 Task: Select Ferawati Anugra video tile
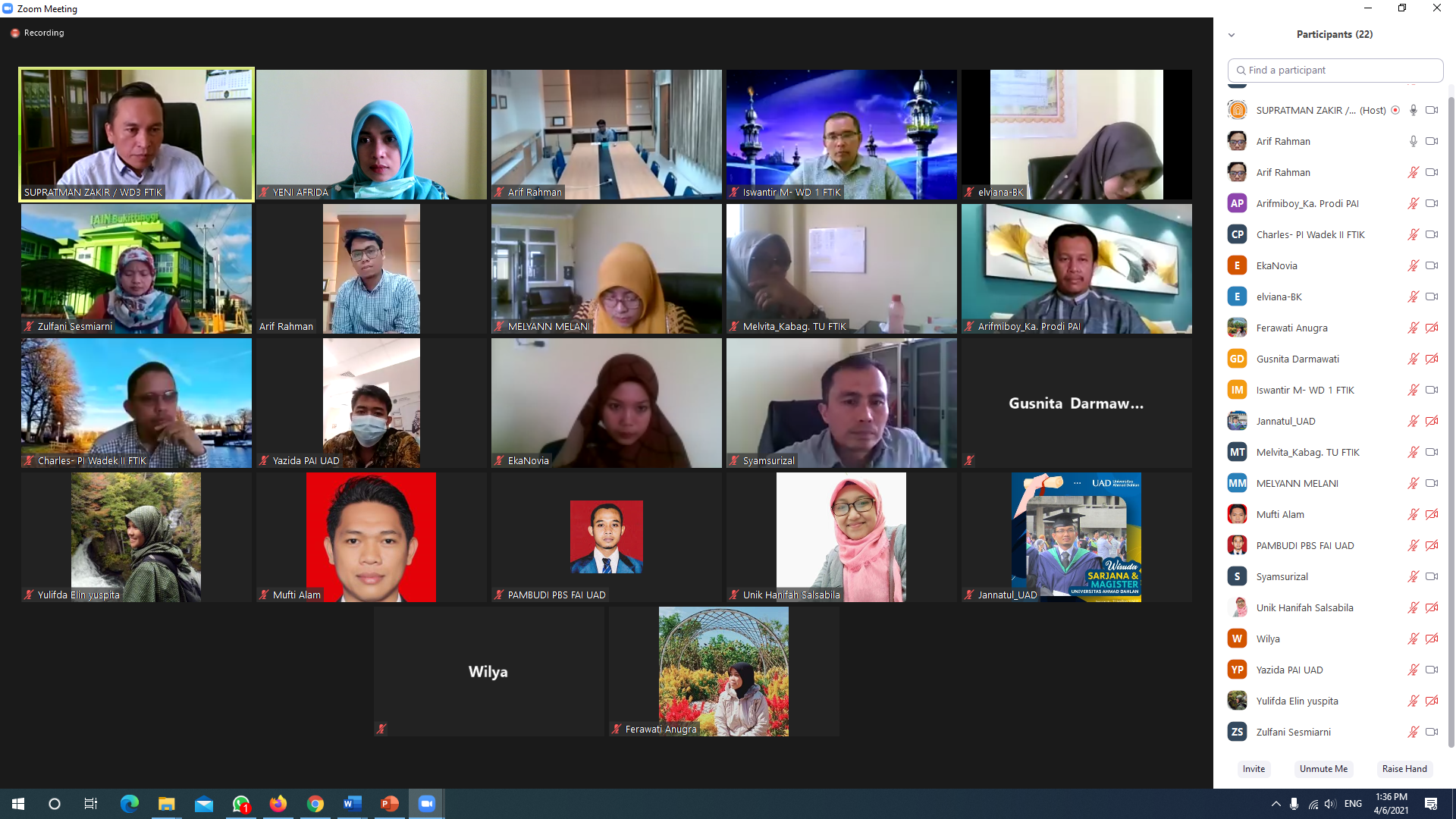point(724,671)
